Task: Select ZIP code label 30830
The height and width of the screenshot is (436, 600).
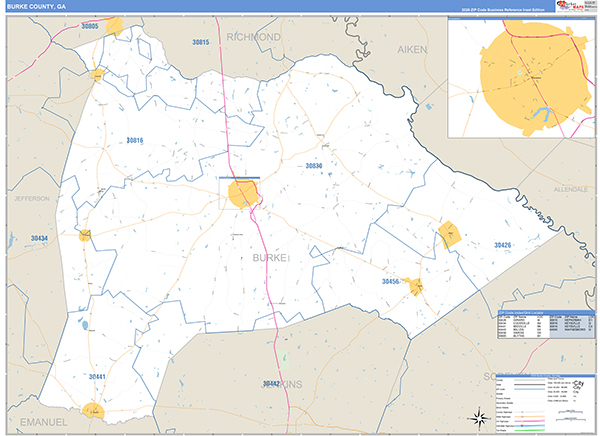Action: click(314, 165)
